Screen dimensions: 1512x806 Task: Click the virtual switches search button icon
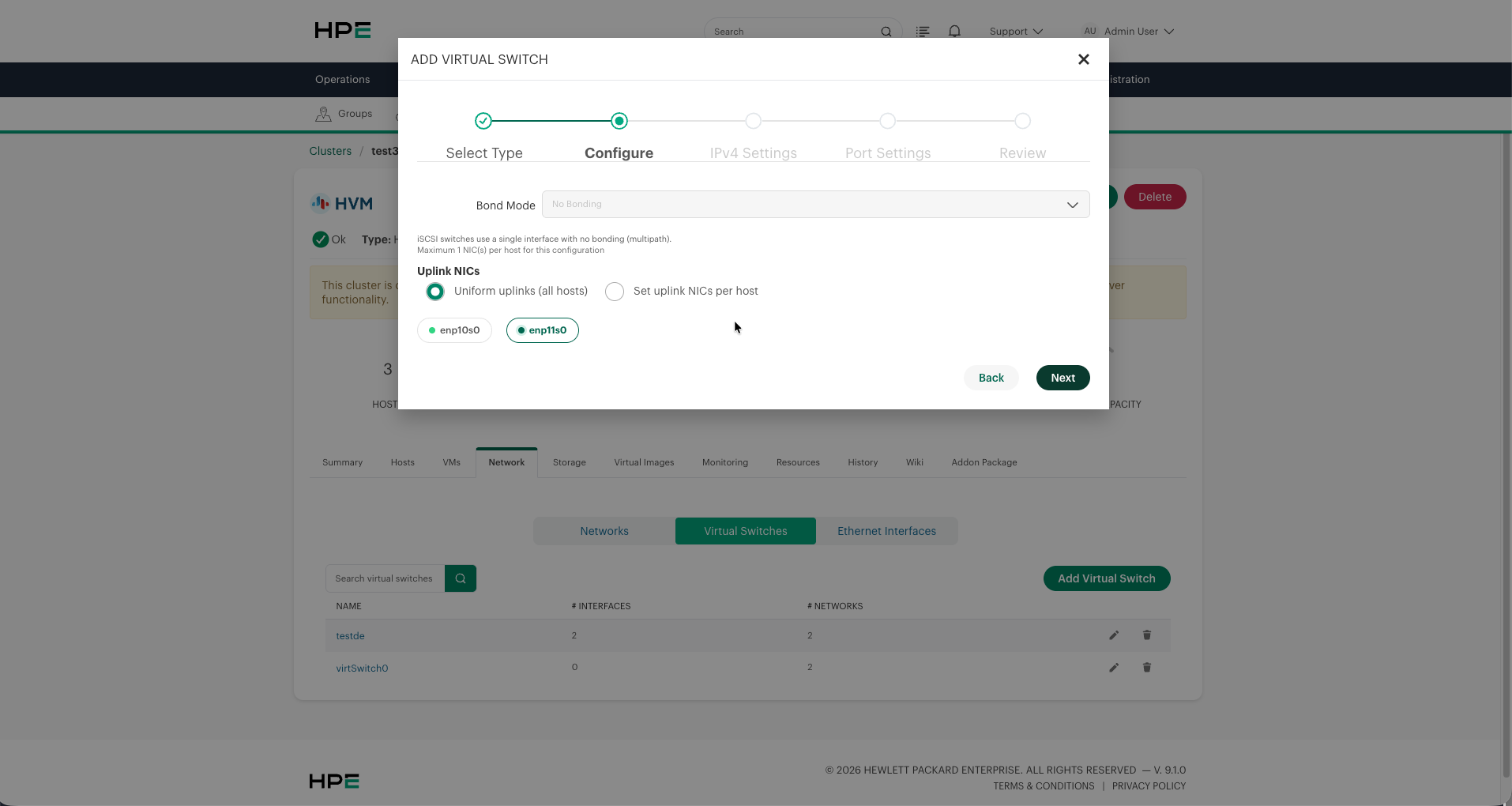(x=461, y=578)
